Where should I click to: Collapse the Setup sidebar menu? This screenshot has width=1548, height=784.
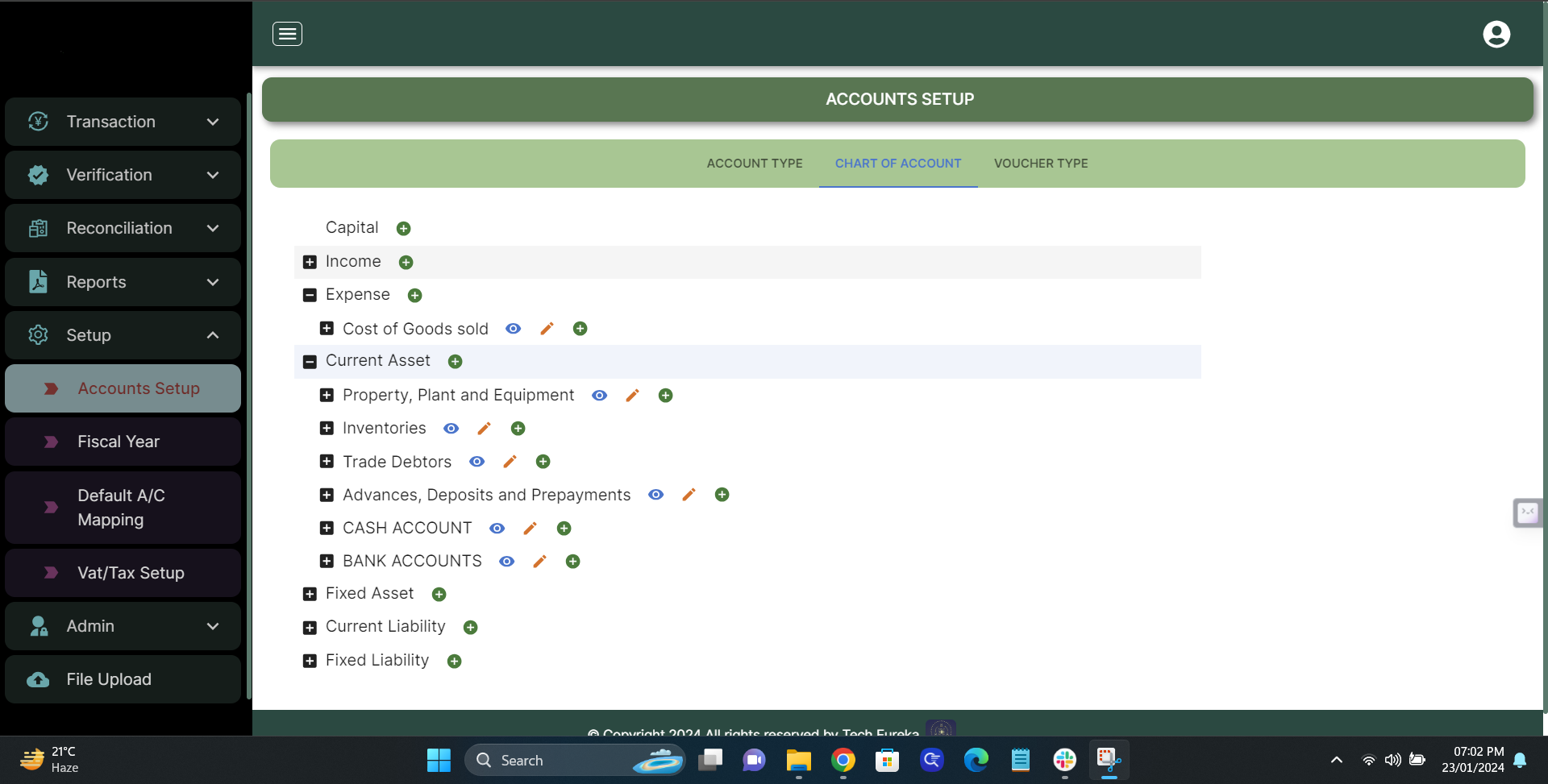click(123, 335)
